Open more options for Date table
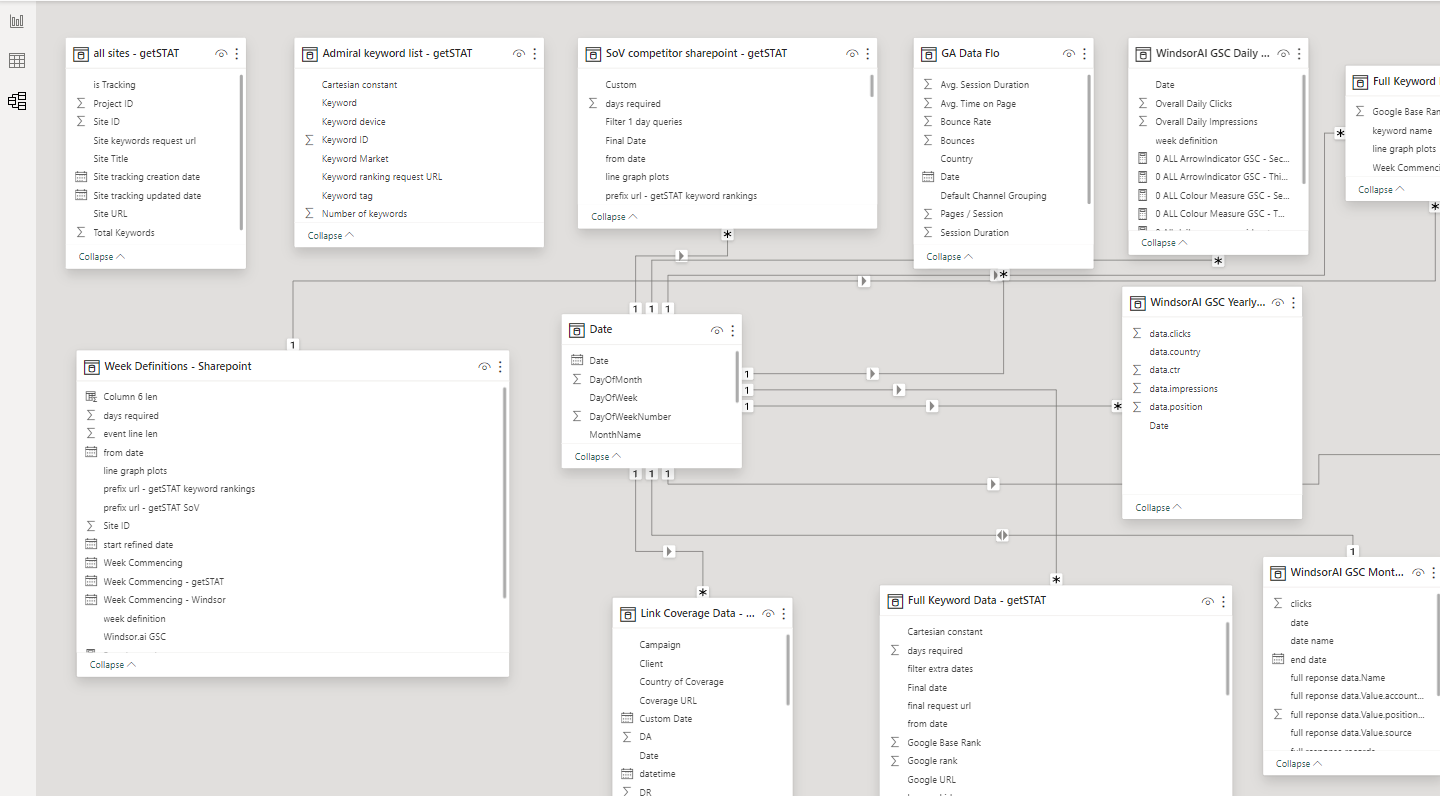 [x=733, y=330]
